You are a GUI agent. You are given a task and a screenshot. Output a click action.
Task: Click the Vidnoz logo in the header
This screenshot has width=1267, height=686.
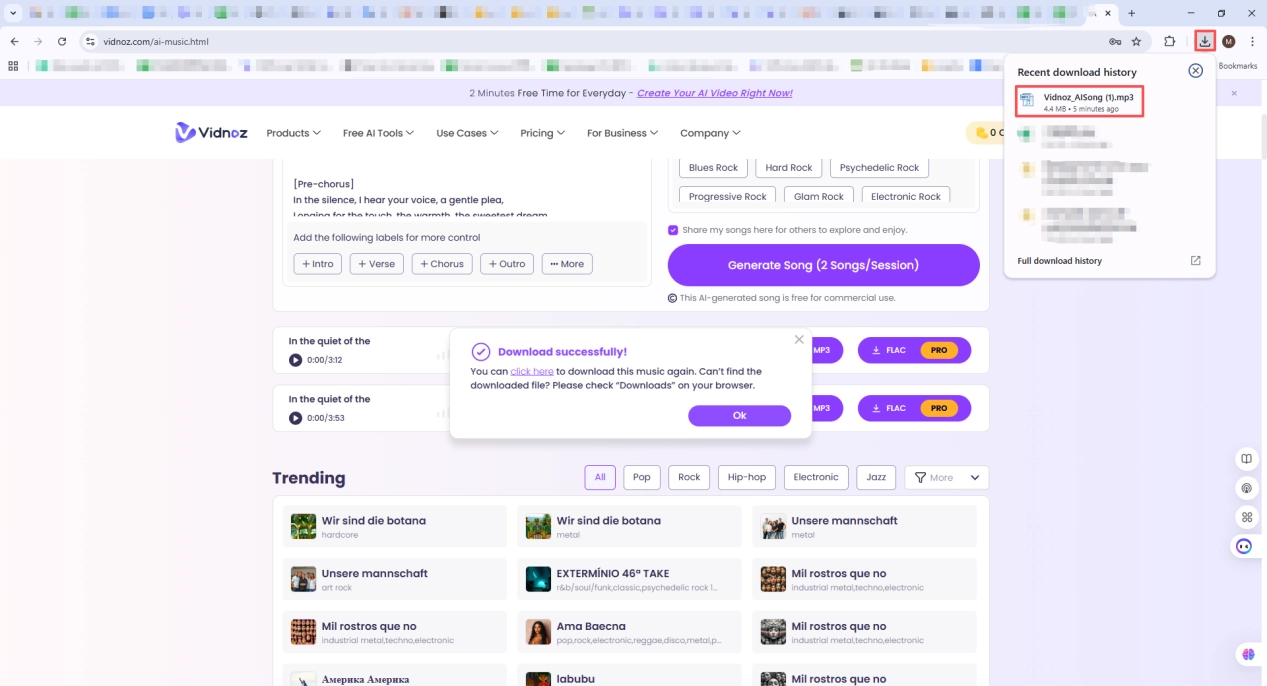tap(210, 132)
